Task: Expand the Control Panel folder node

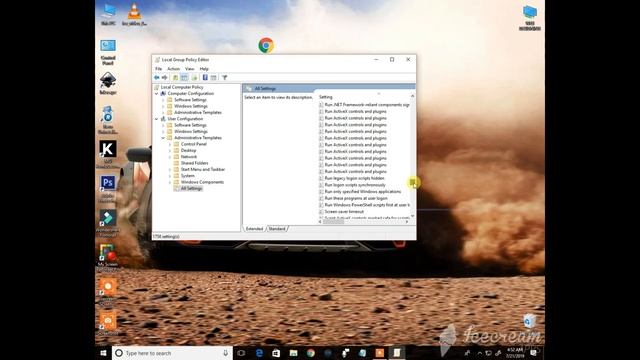Action: 170,144
